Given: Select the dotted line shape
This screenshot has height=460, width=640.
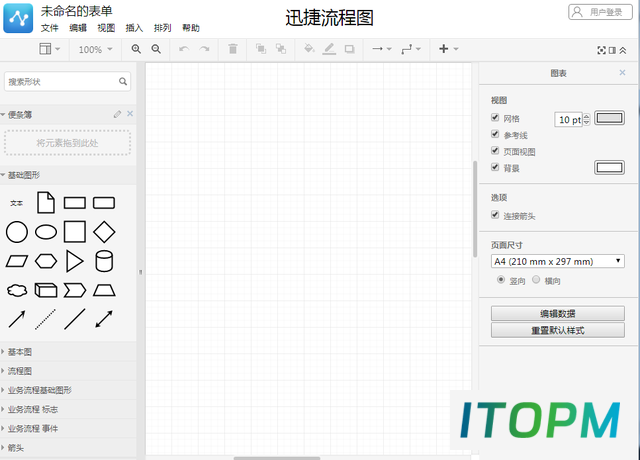Looking at the screenshot, I should pos(46,319).
